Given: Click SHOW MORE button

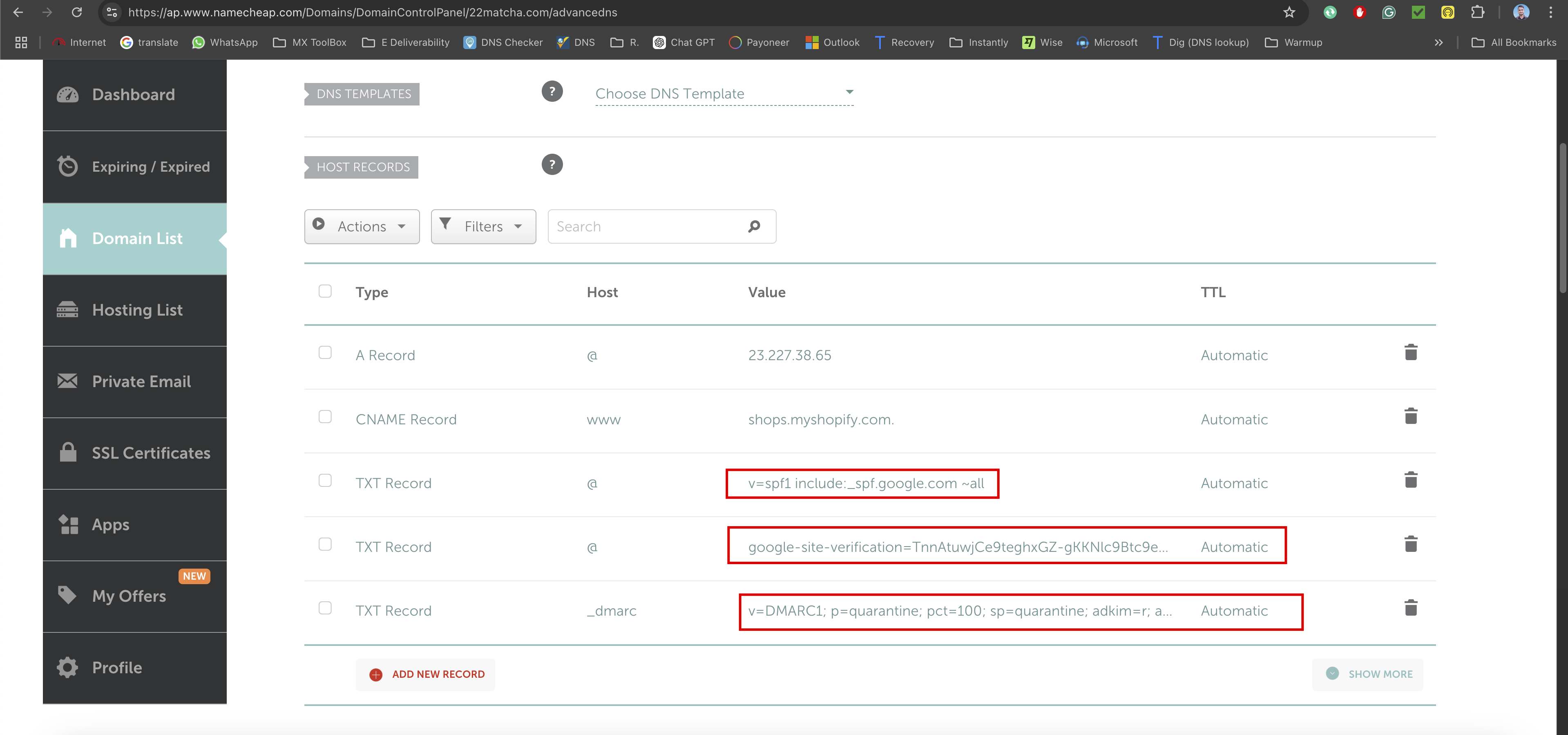Looking at the screenshot, I should (1368, 674).
